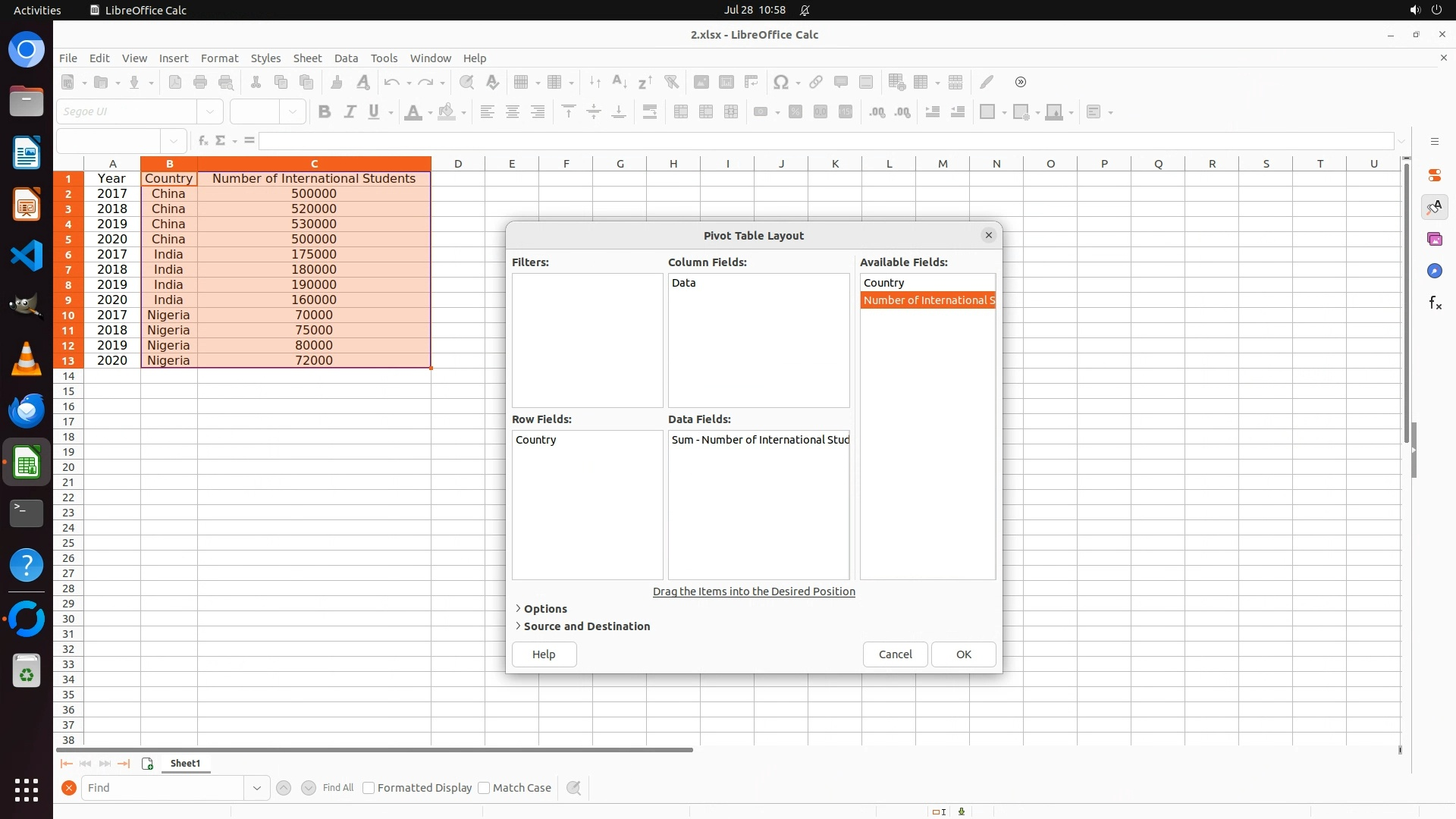Open the sidebar Functions panel
The image size is (1456, 819).
(1435, 303)
